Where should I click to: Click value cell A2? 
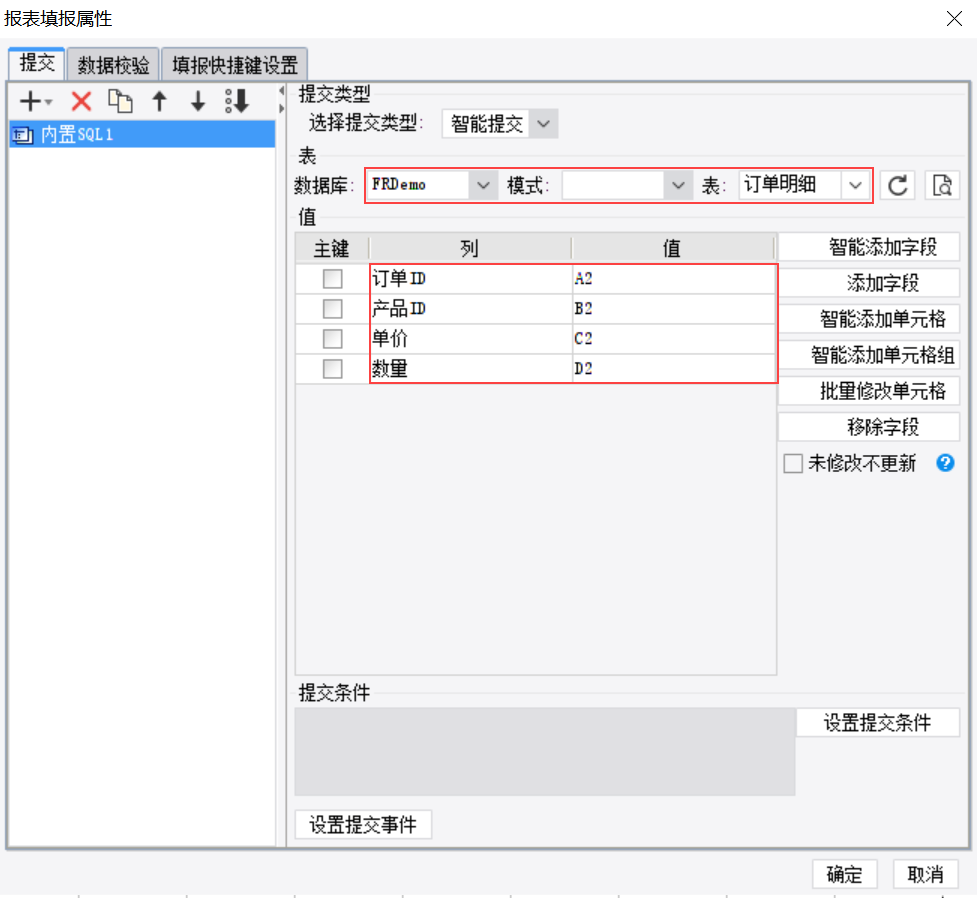(674, 279)
